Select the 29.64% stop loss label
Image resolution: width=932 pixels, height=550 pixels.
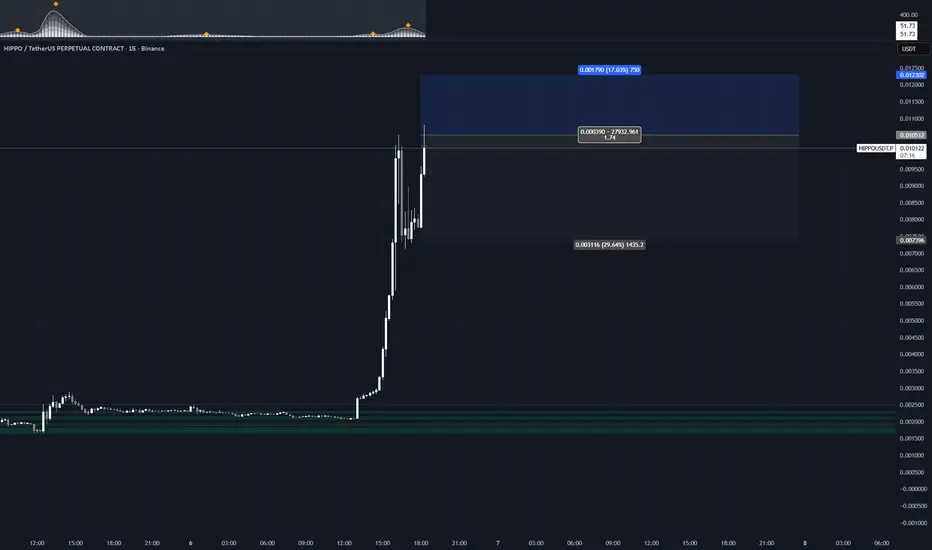tap(609, 244)
